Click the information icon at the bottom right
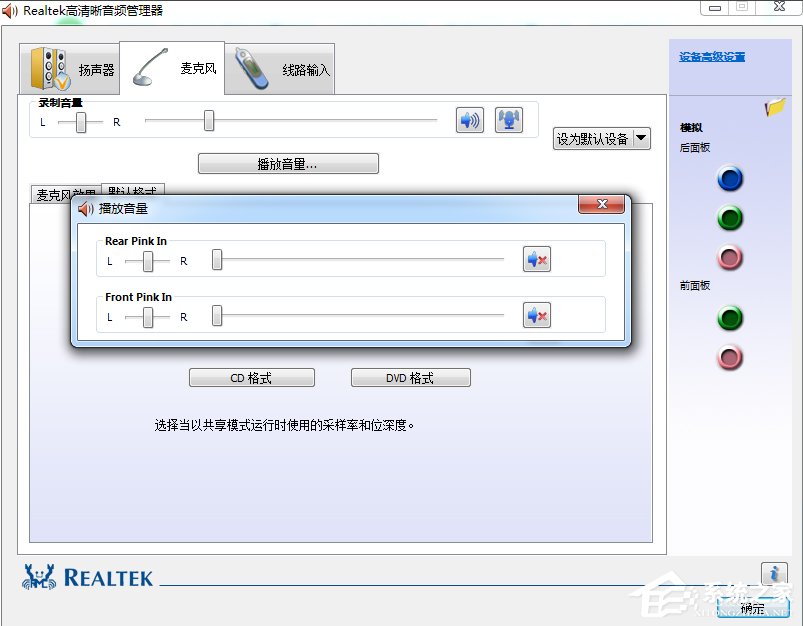 point(775,573)
